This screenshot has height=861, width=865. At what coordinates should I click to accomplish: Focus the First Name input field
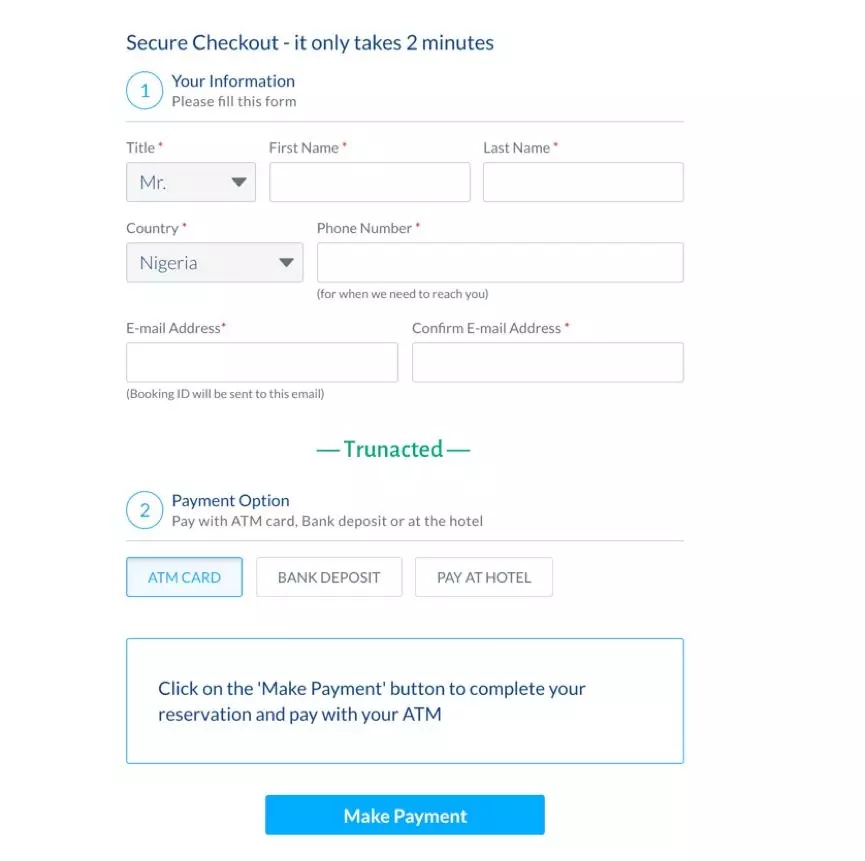[x=370, y=182]
